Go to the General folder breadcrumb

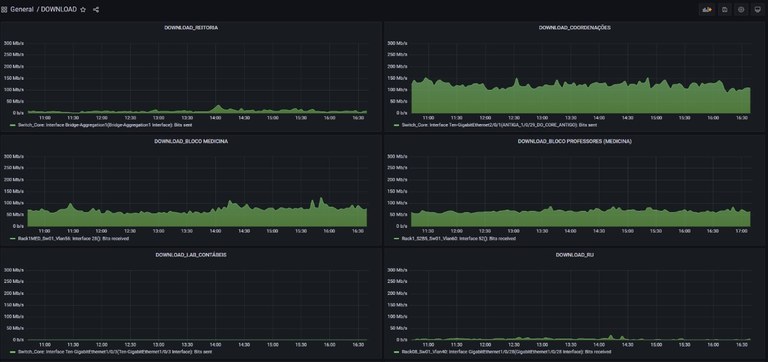tap(22, 9)
